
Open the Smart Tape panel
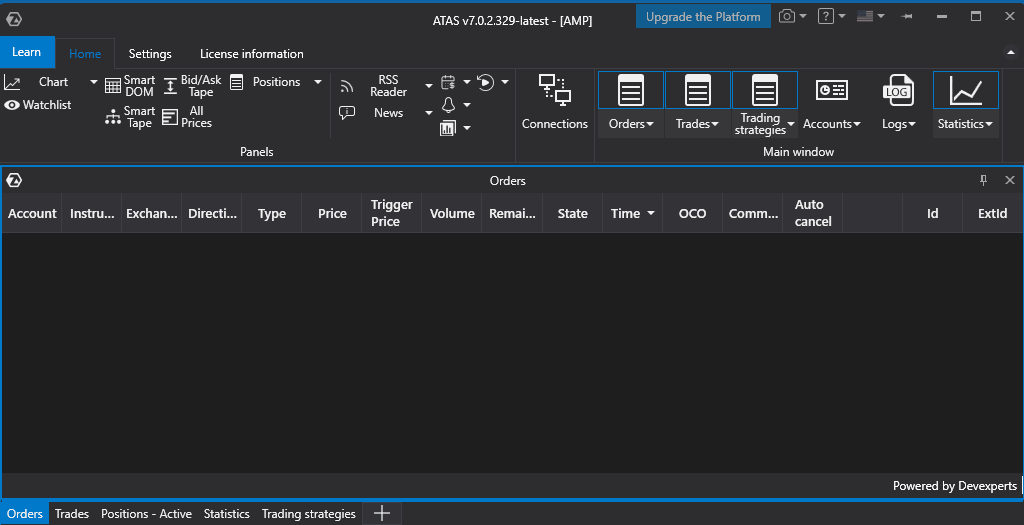coord(130,117)
